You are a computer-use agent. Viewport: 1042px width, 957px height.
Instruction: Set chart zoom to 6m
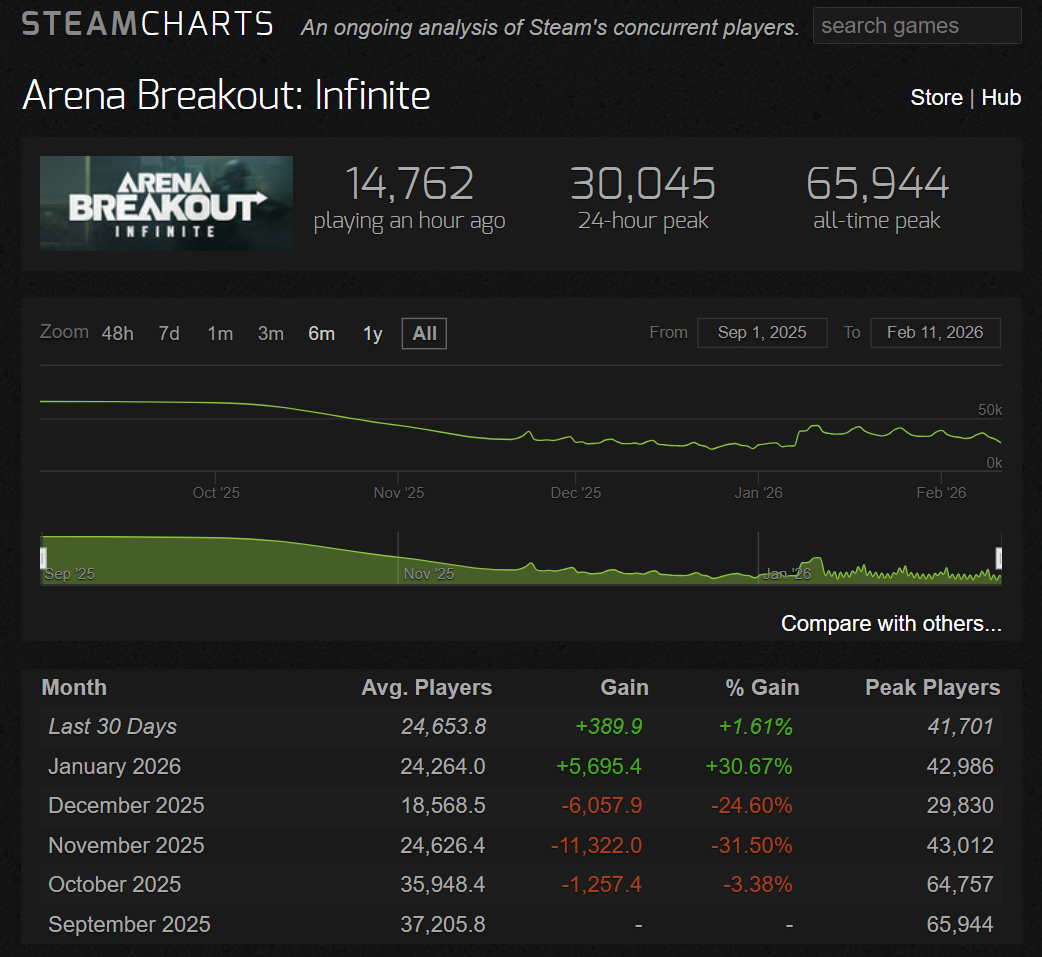click(322, 334)
